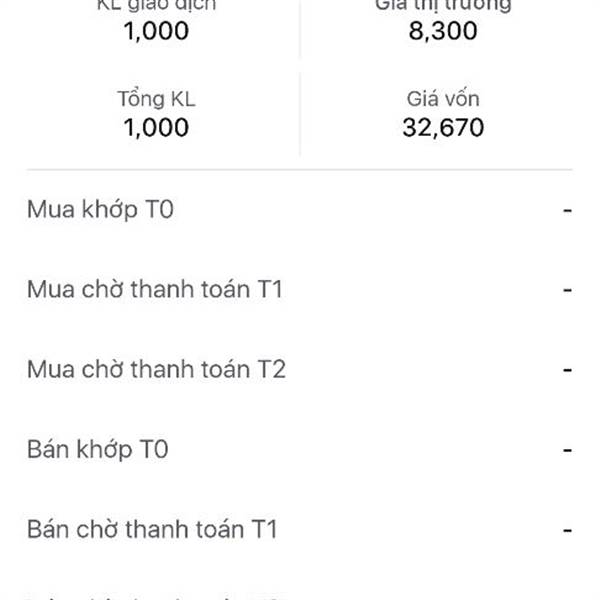This screenshot has height=600, width=600.
Task: Tap the KL giao dịch header label
Action: (x=156, y=6)
